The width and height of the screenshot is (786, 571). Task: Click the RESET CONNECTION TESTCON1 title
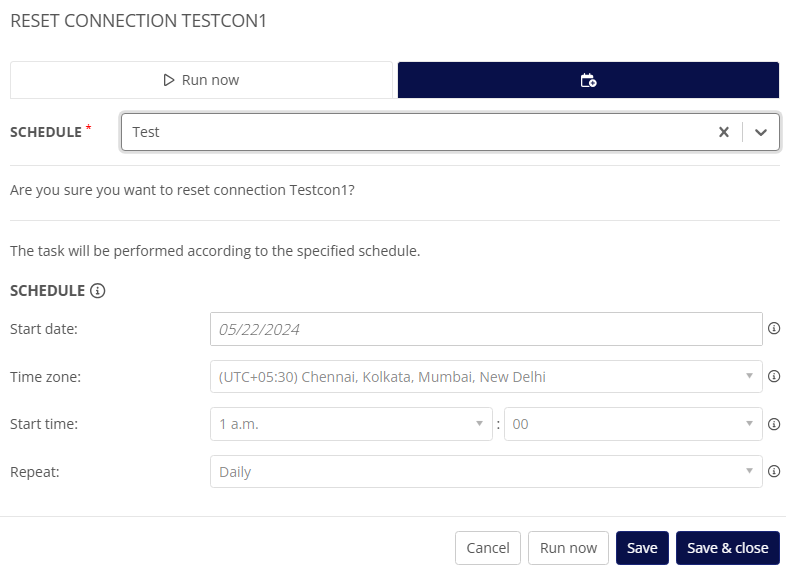139,20
